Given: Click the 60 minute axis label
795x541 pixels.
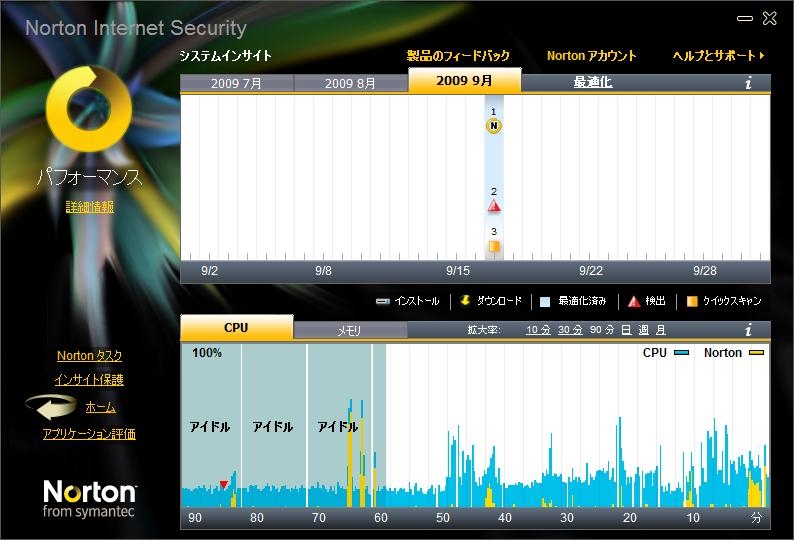Looking at the screenshot, I should pyautogui.click(x=381, y=518).
